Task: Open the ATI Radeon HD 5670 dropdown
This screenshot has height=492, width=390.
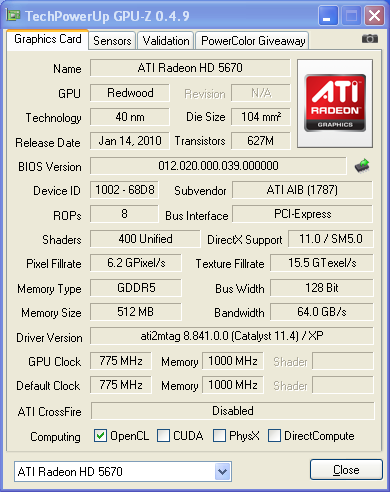Action: coord(223,472)
